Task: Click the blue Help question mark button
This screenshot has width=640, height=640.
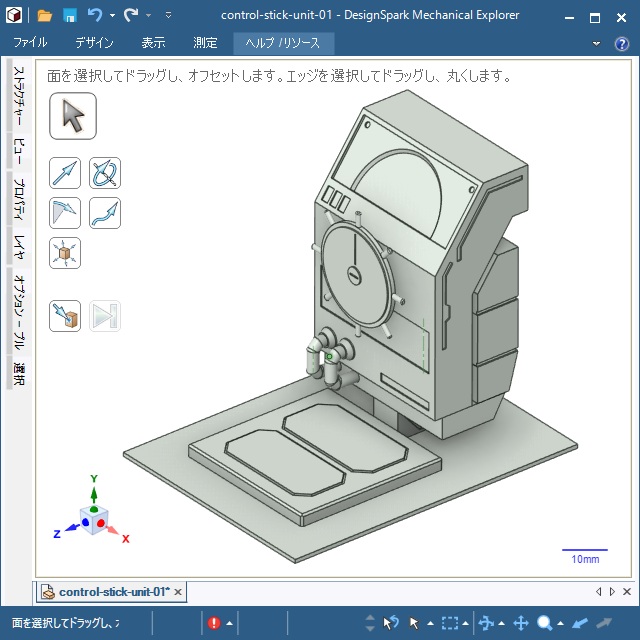Action: (x=621, y=43)
